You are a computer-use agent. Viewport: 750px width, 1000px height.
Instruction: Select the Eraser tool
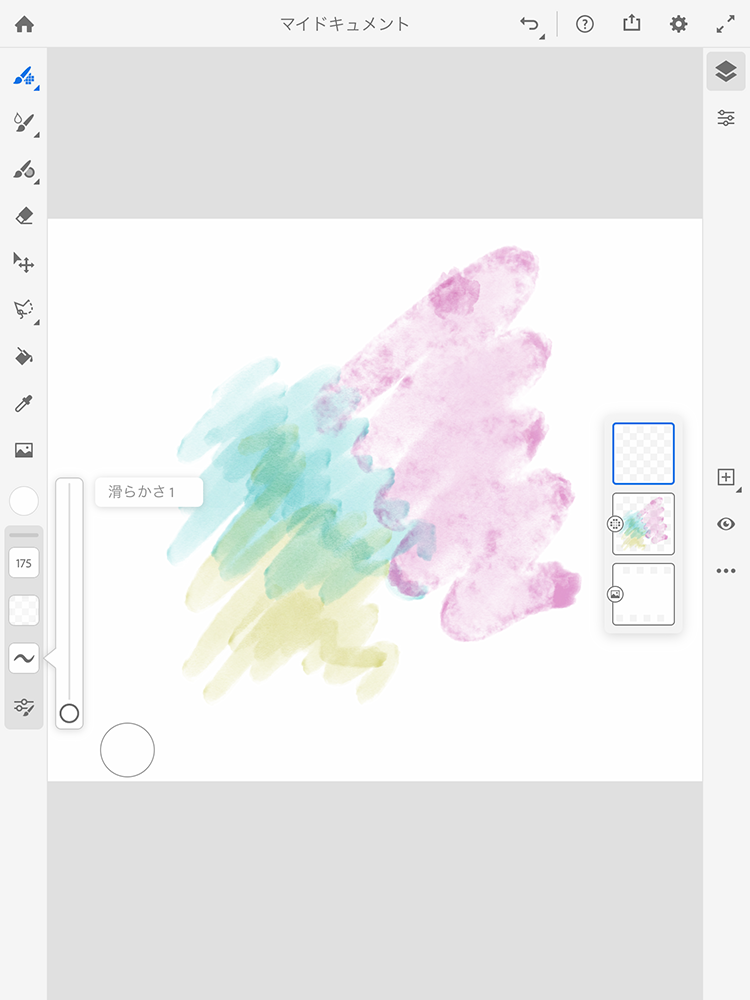coord(24,216)
